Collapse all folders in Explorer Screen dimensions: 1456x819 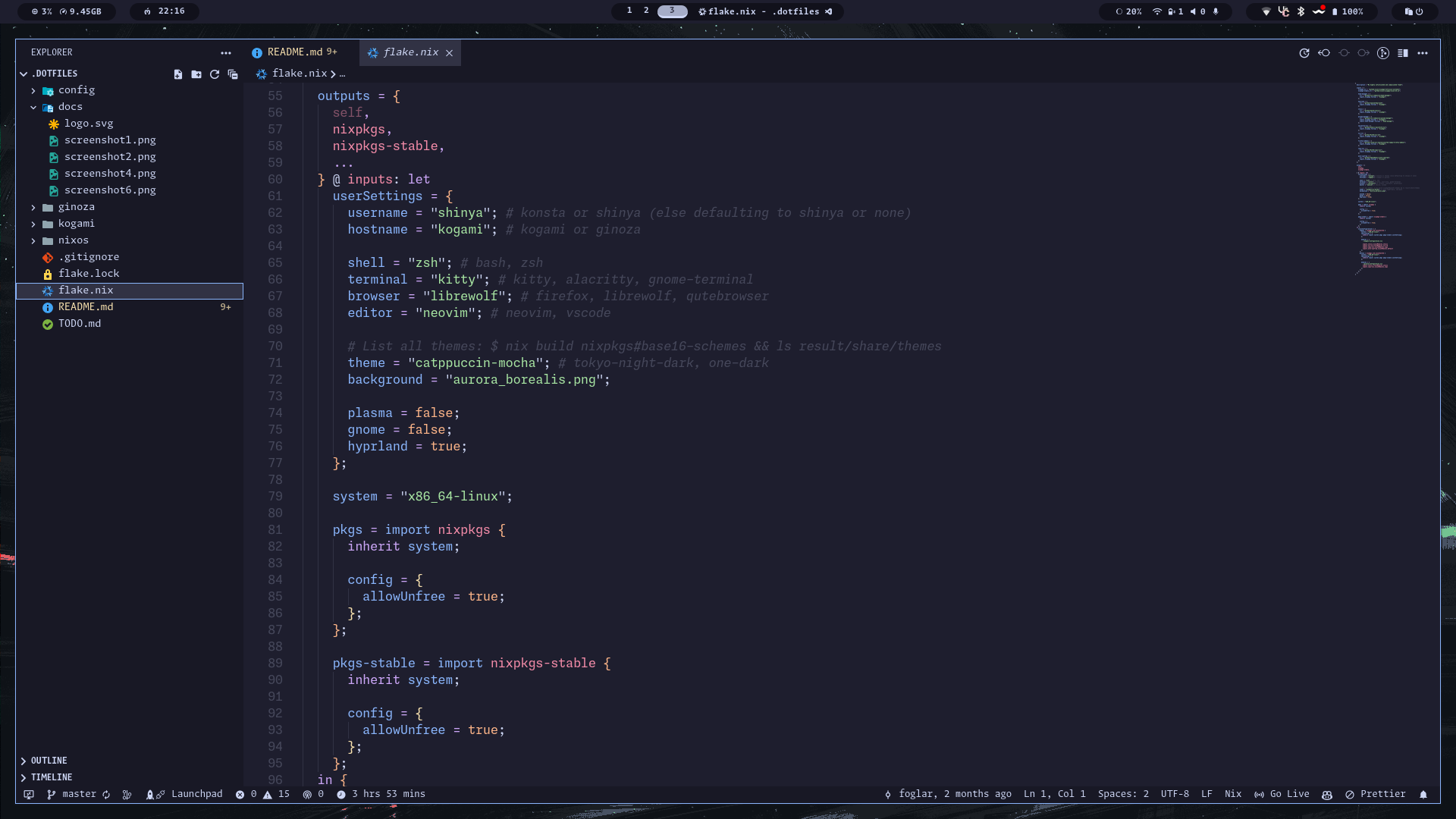(233, 74)
